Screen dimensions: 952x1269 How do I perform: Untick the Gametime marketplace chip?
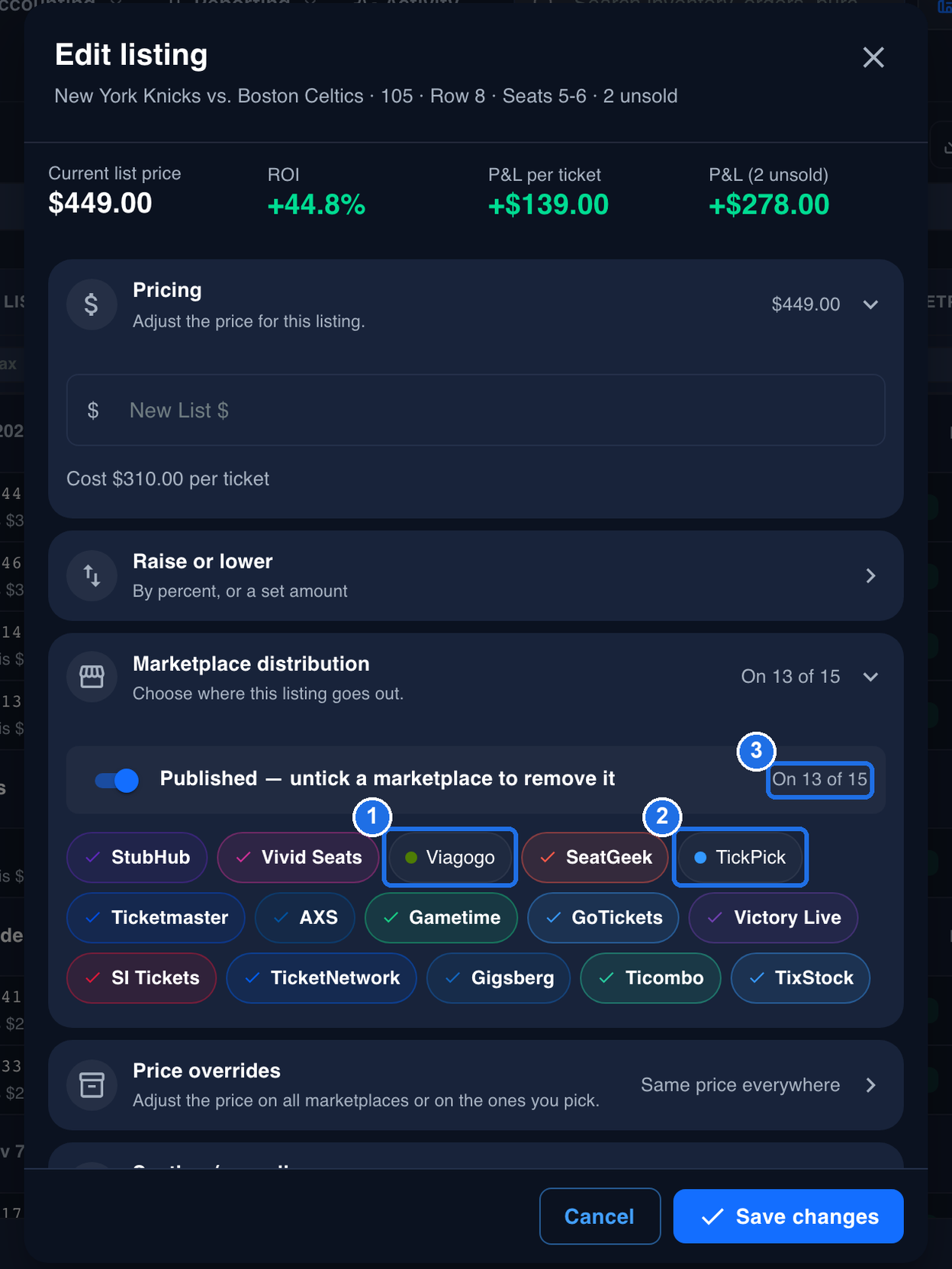click(441, 917)
